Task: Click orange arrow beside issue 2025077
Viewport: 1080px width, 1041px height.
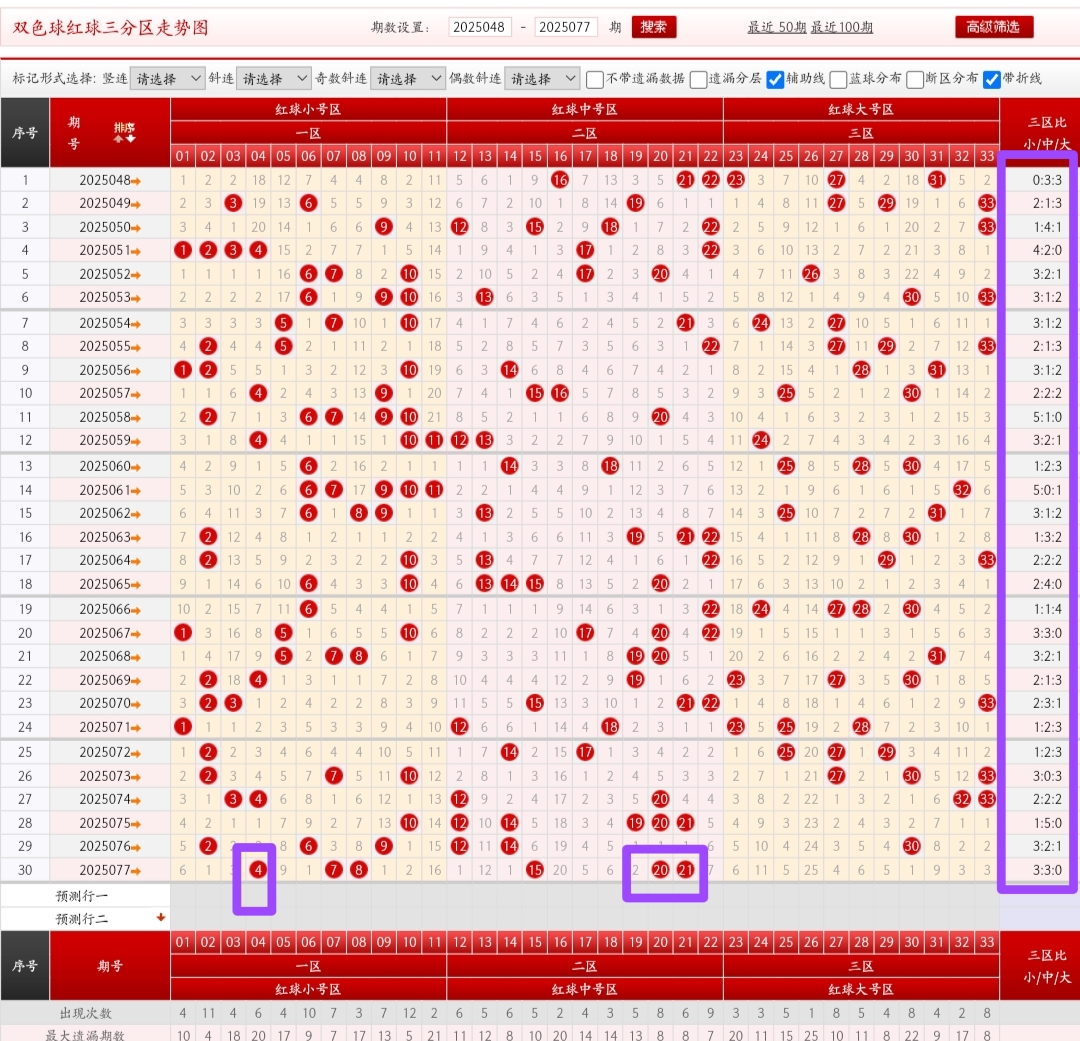Action: pyautogui.click(x=136, y=871)
